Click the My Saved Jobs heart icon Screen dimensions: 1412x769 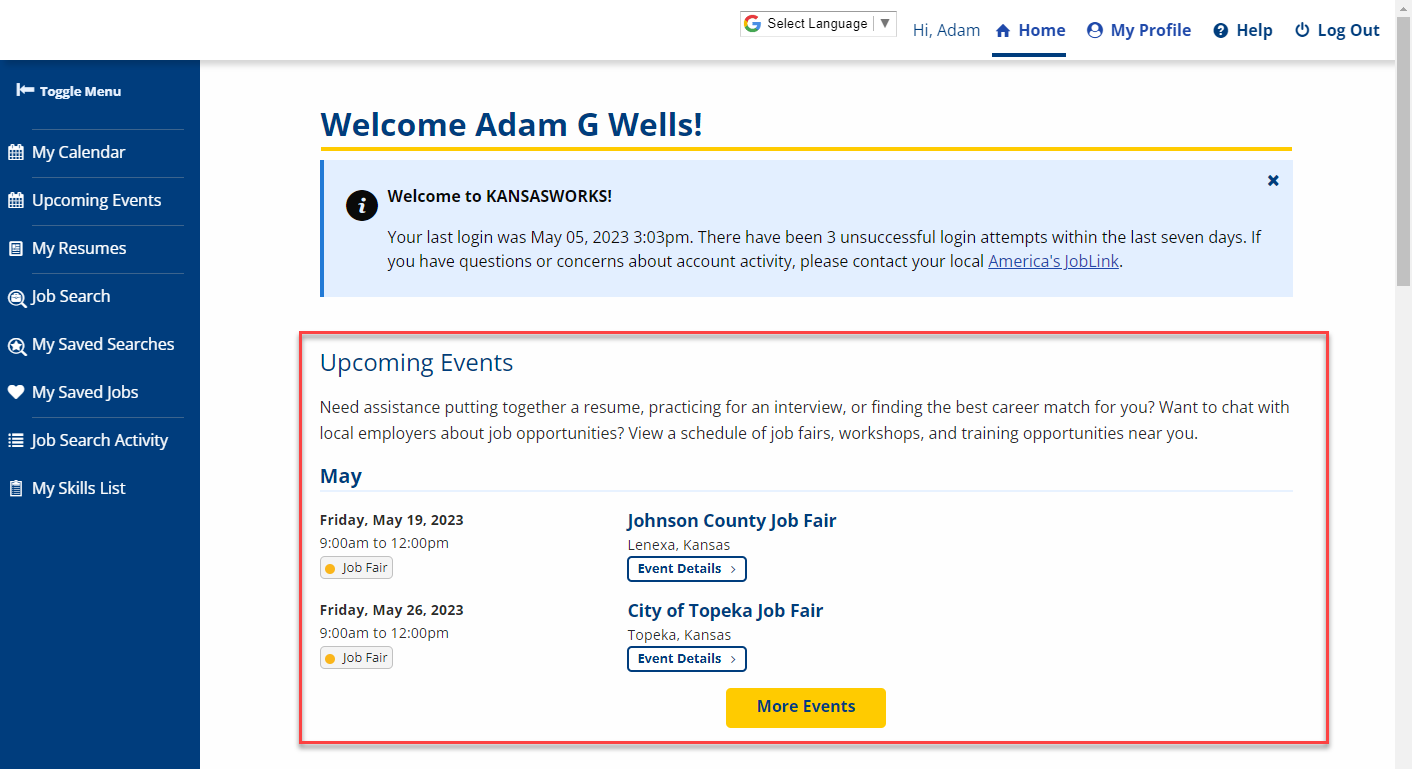pos(16,393)
